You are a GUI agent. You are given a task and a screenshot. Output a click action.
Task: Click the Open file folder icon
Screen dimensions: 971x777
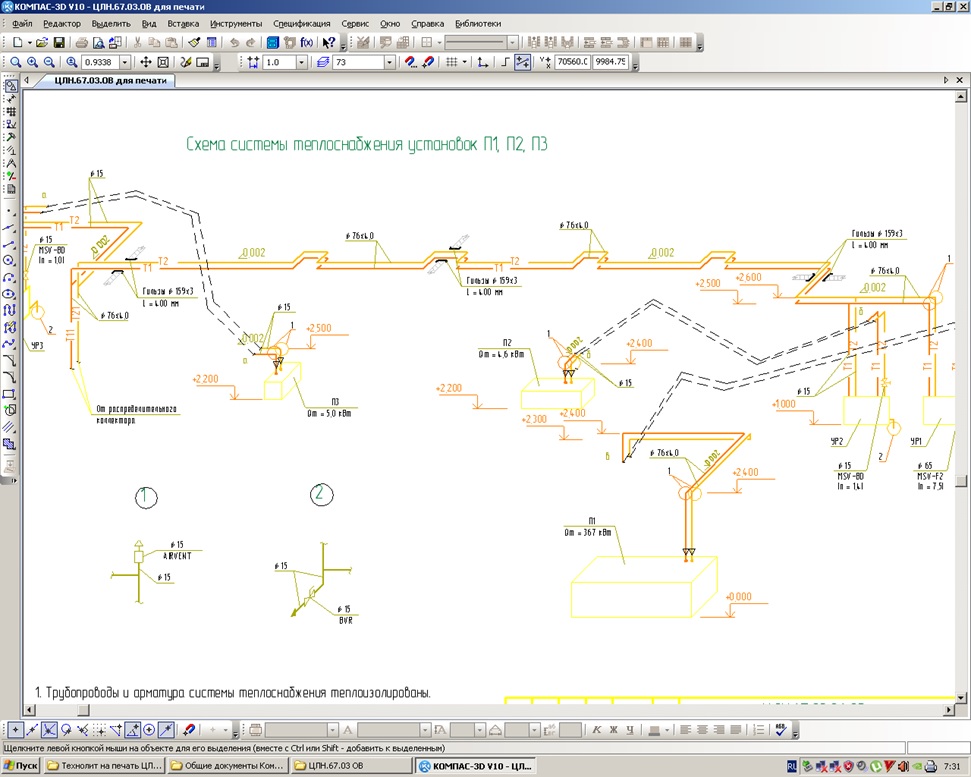tap(42, 43)
